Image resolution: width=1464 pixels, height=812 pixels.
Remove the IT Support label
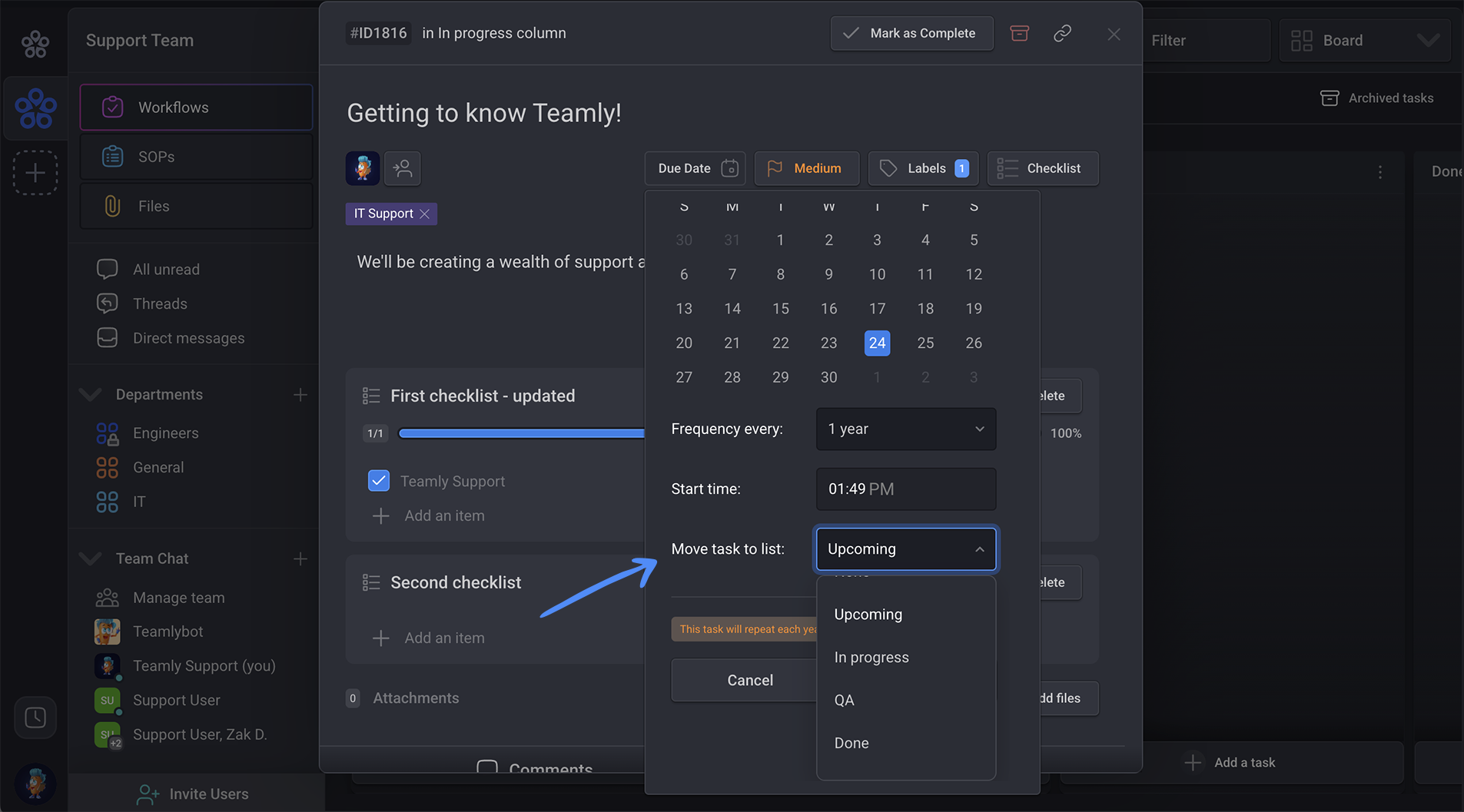pyautogui.click(x=425, y=214)
